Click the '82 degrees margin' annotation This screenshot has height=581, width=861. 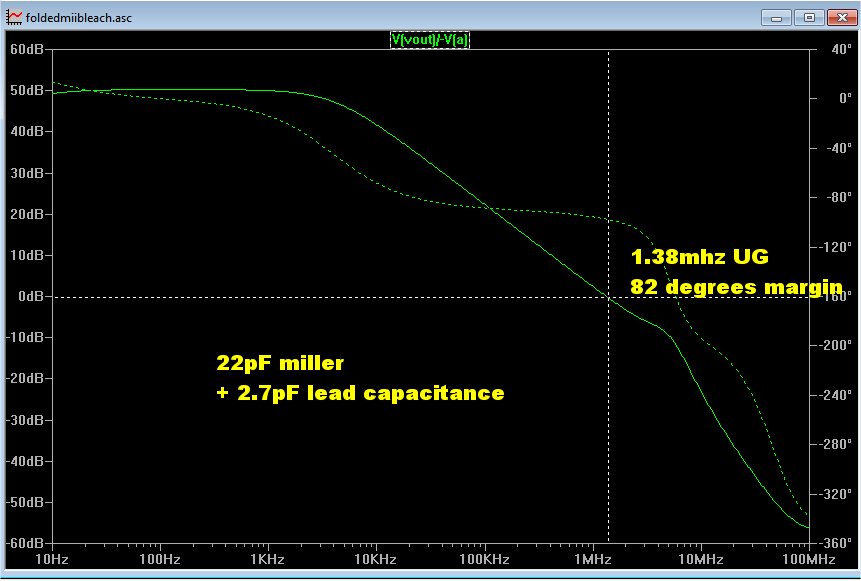(736, 287)
